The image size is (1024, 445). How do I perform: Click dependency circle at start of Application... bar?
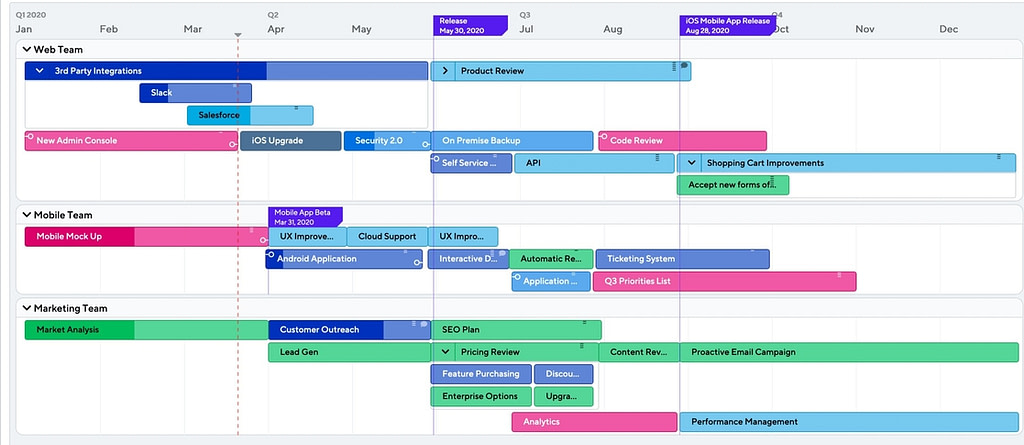(x=517, y=276)
